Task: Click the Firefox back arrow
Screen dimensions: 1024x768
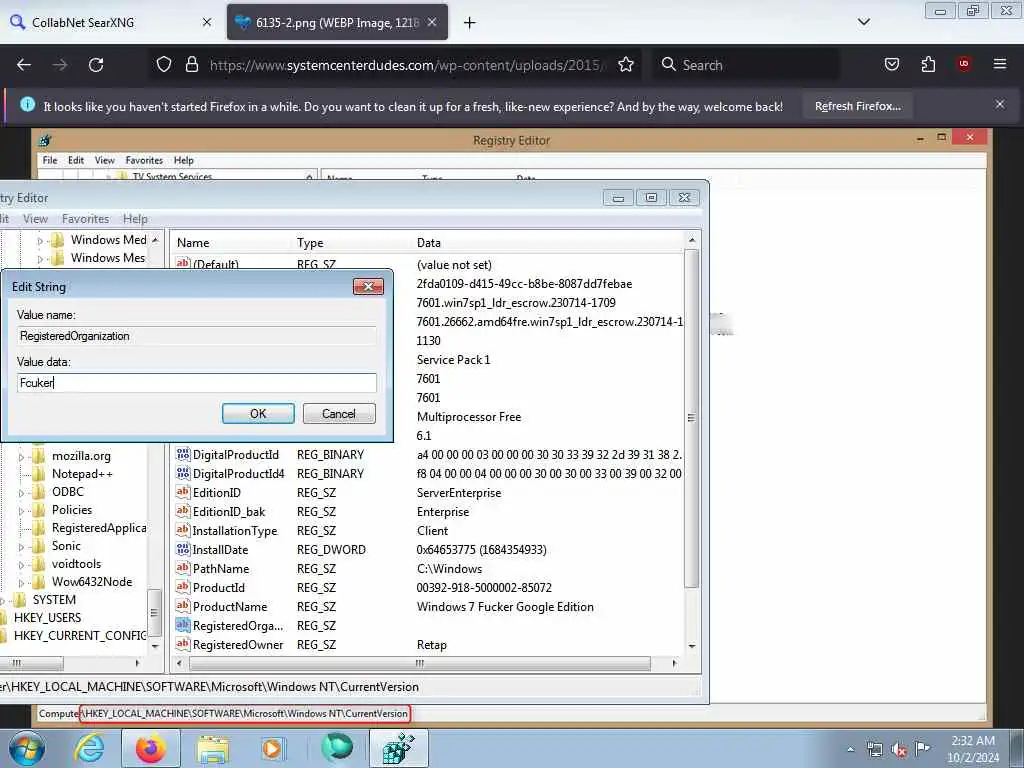Action: point(24,65)
